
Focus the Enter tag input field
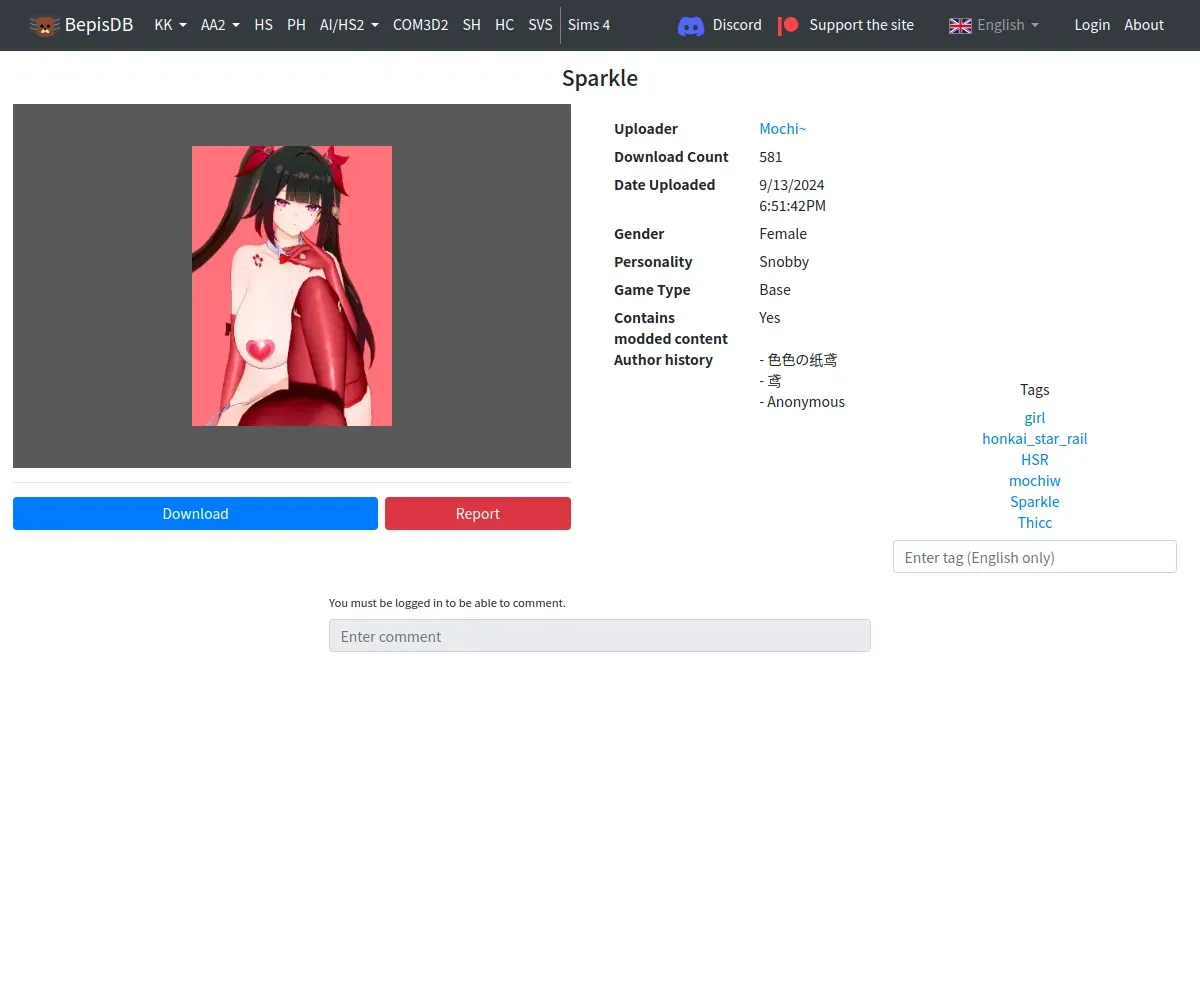(1035, 557)
